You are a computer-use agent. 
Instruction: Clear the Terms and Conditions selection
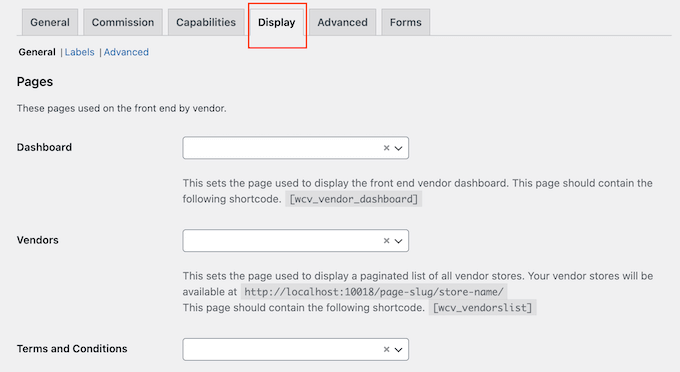coord(386,349)
